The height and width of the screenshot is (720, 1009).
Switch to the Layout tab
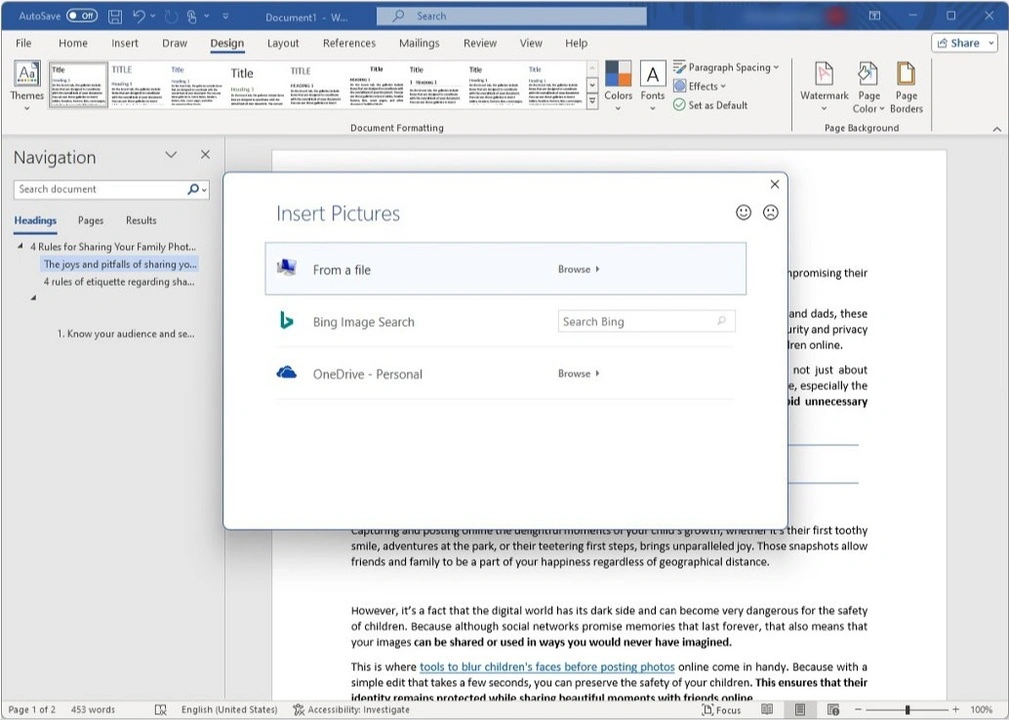coord(283,43)
